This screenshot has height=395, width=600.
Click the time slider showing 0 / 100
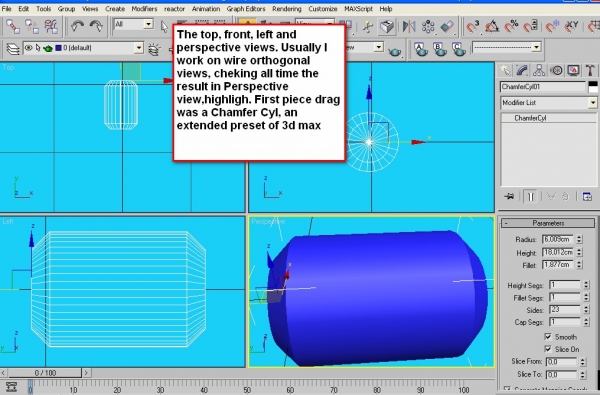(45, 372)
